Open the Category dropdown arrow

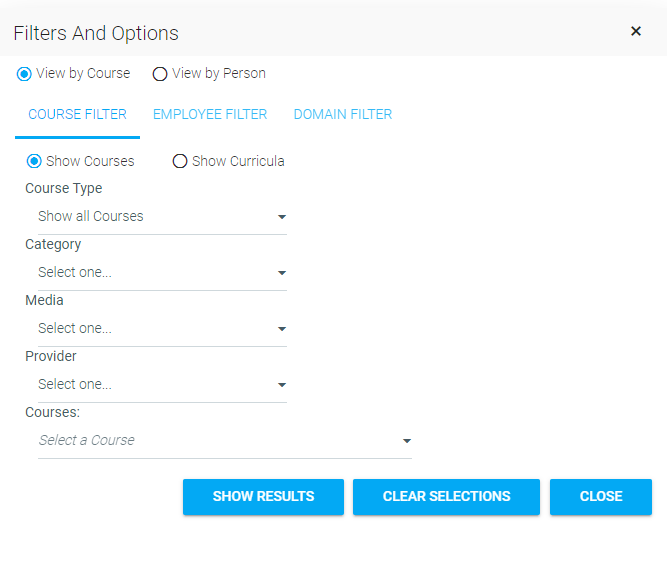tap(282, 273)
